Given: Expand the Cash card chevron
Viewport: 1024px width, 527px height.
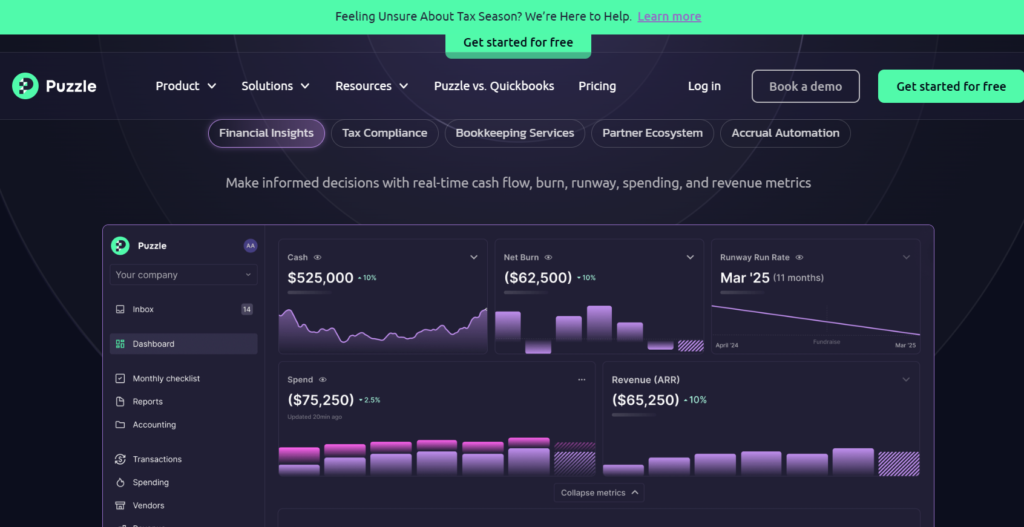Looking at the screenshot, I should [474, 257].
